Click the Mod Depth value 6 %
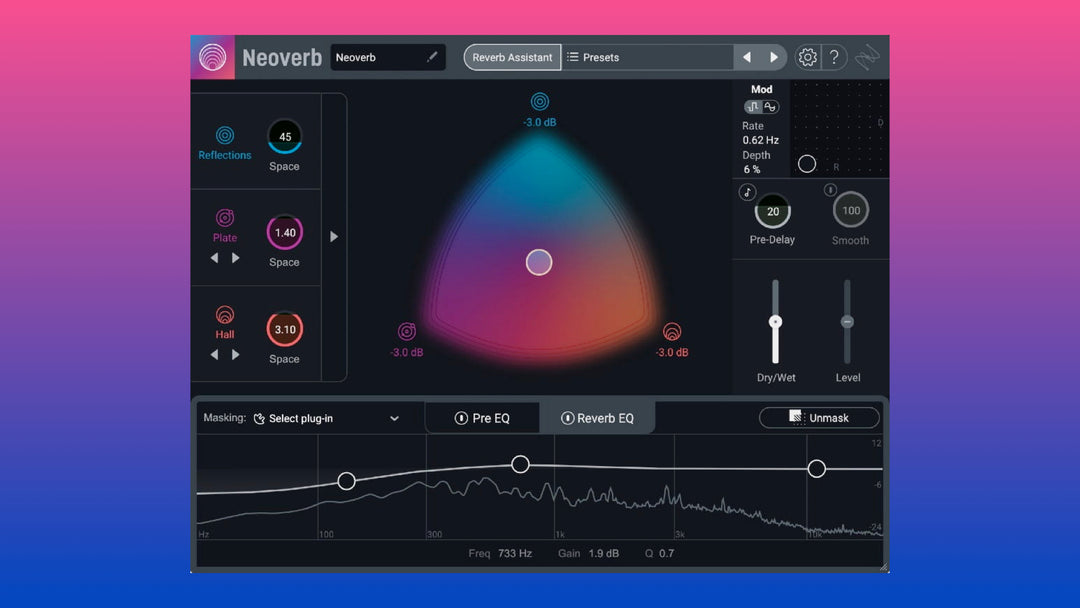Screen dimensions: 1080x608 coord(751,169)
